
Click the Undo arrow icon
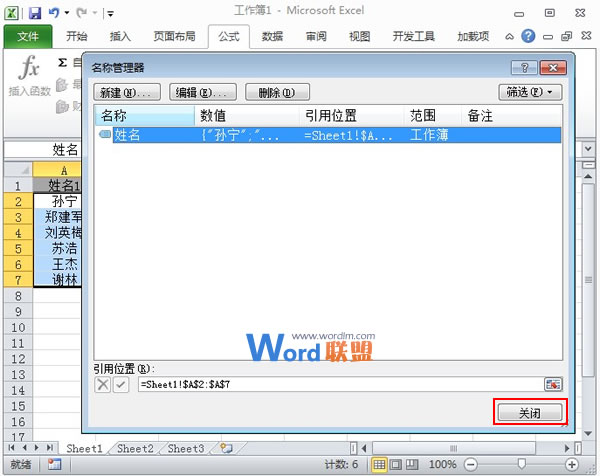tap(53, 13)
